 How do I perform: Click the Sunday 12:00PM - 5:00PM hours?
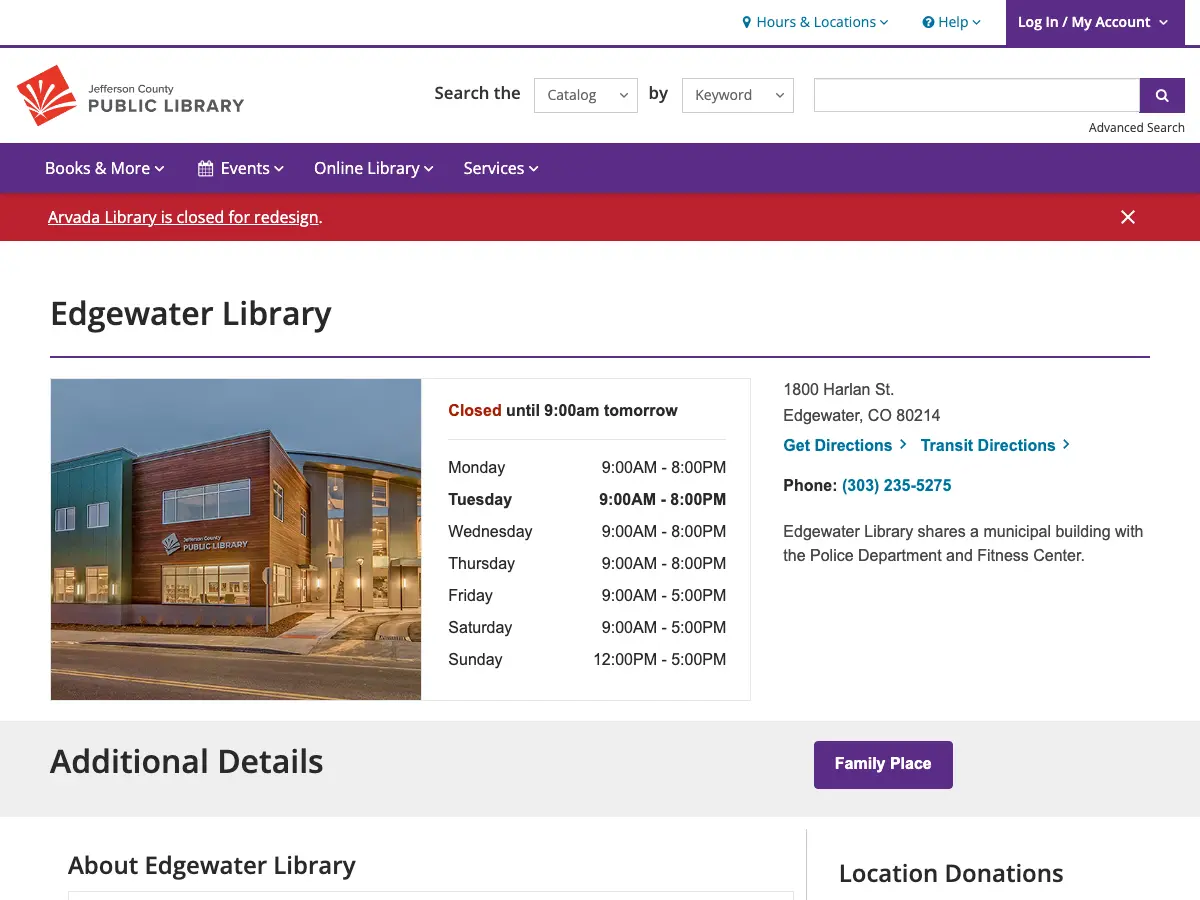click(x=660, y=659)
